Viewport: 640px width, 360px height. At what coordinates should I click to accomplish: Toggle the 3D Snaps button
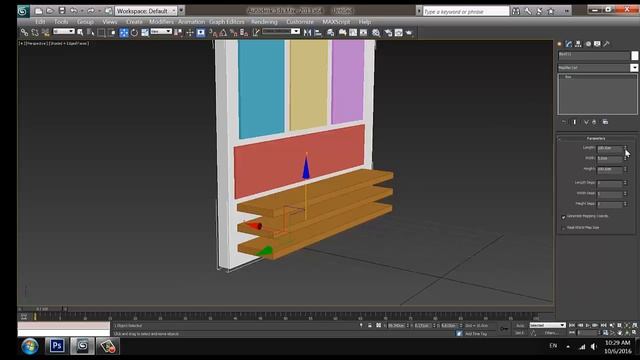tap(213, 33)
